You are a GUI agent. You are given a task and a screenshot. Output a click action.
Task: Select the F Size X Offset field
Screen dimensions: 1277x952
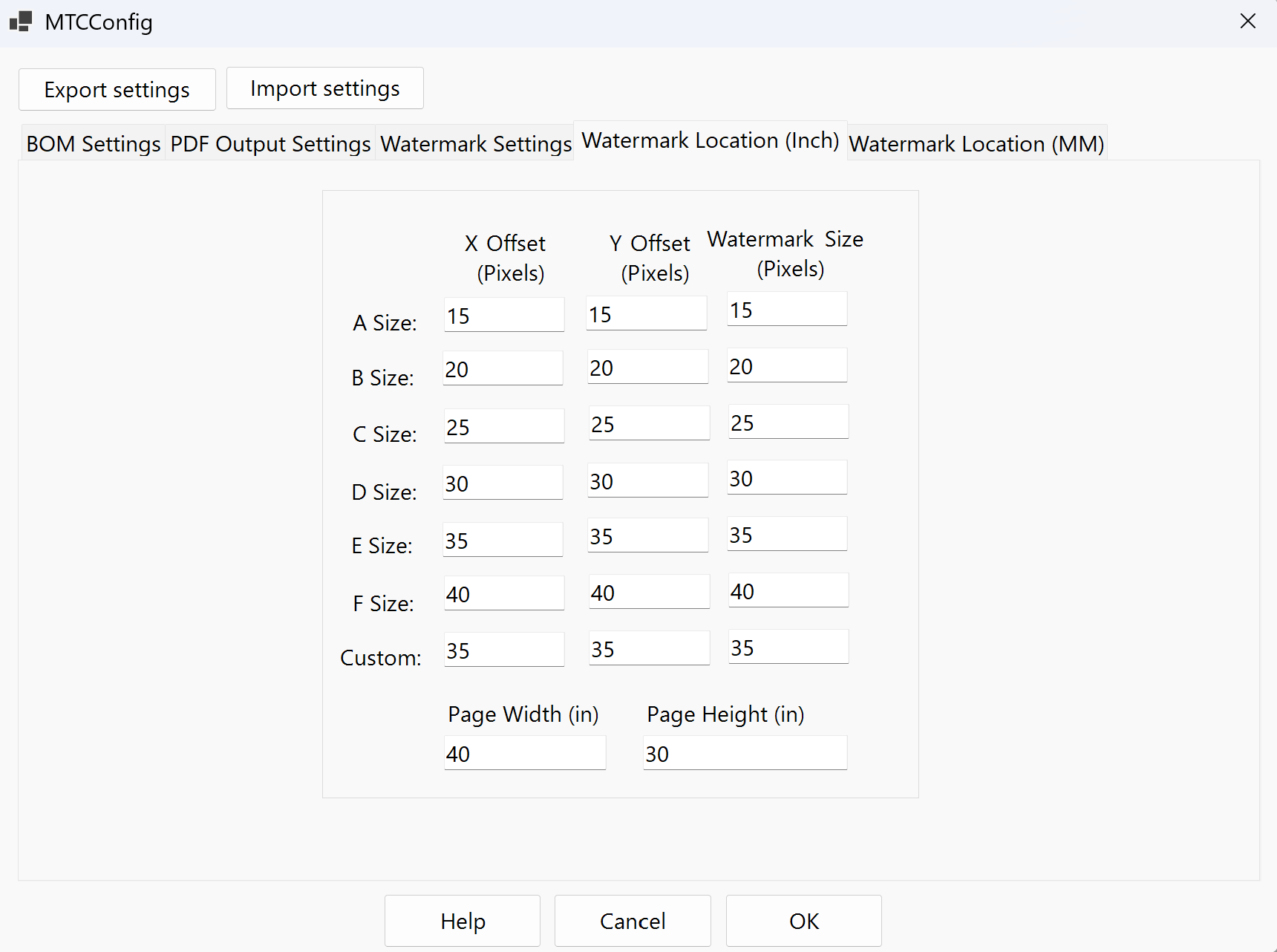pos(504,593)
